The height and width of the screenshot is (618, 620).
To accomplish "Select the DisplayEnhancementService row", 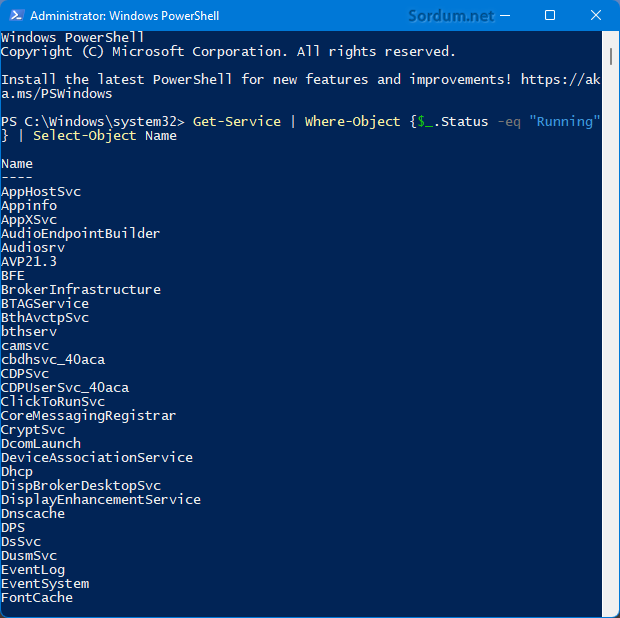I will (101, 500).
